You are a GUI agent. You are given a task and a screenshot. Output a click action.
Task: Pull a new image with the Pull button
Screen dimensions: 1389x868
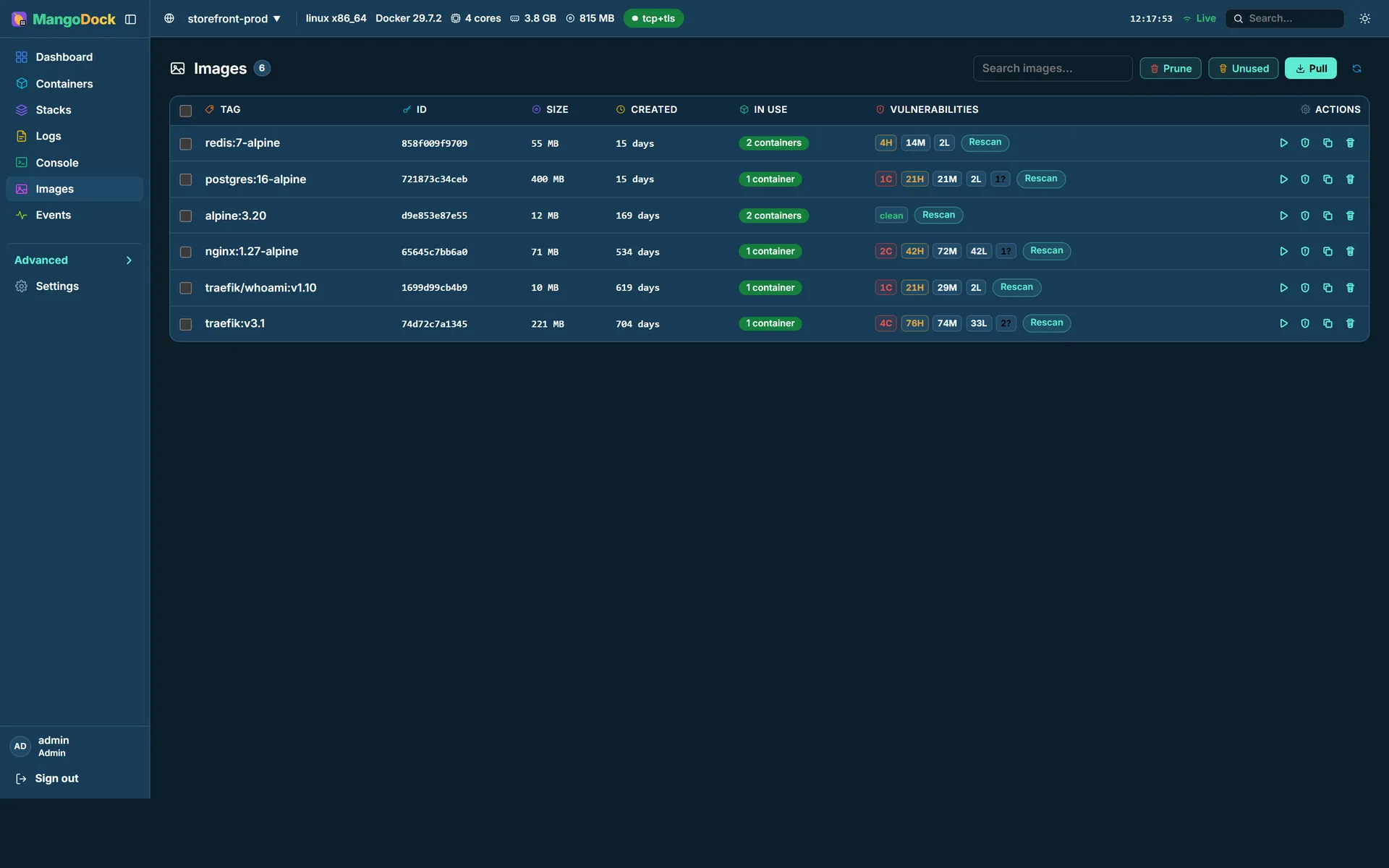click(1311, 69)
